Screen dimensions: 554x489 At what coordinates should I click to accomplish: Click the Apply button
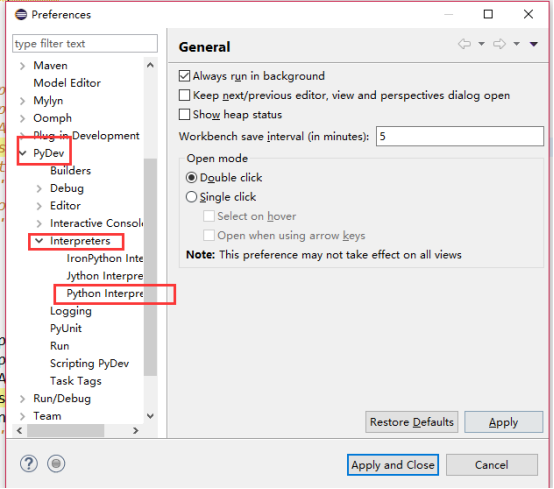point(503,422)
